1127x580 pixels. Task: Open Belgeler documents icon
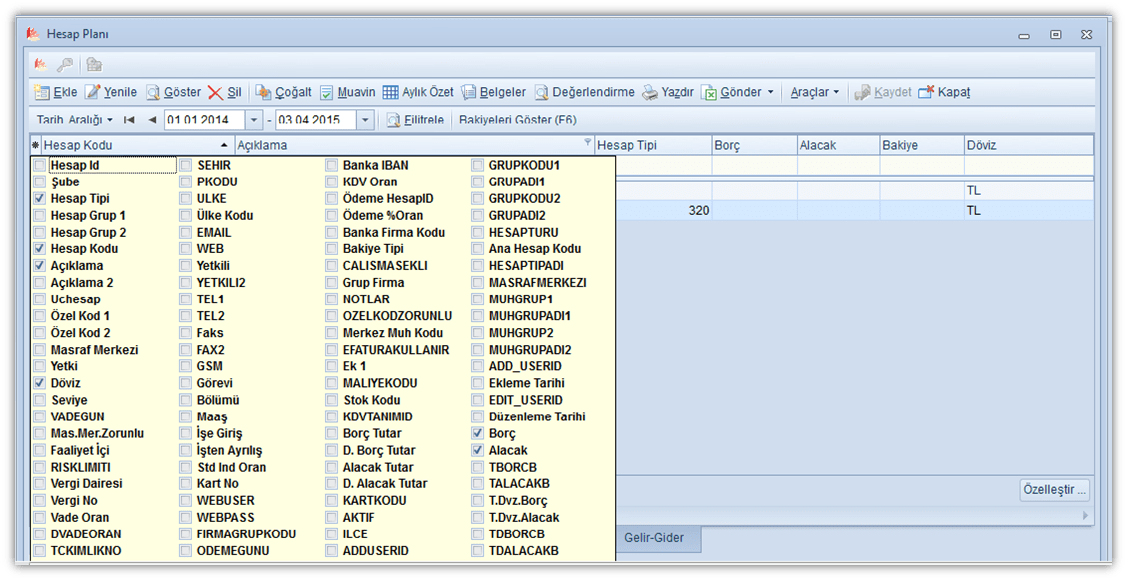(469, 92)
